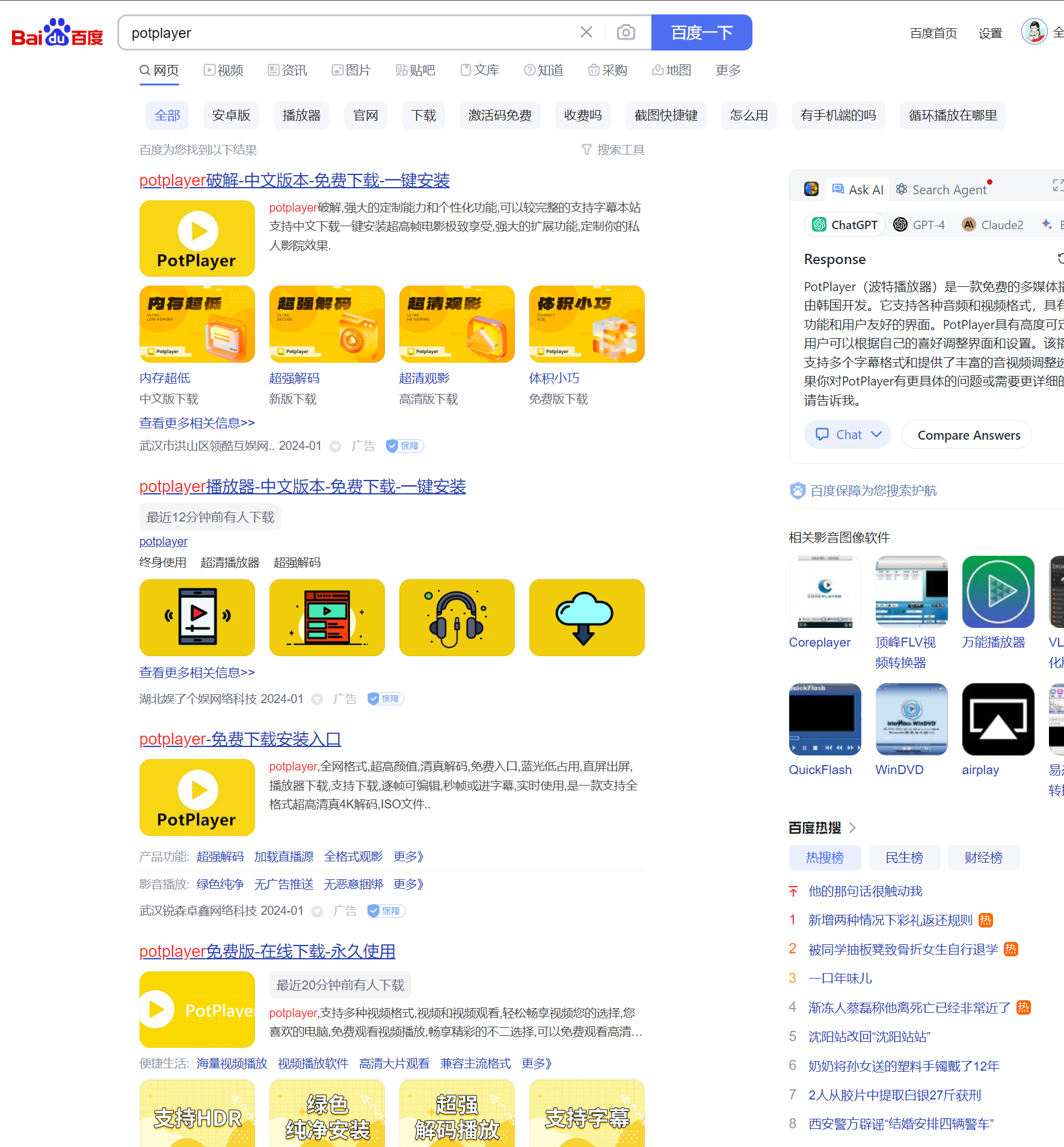
Task: Click the headphones icon tile
Action: (x=457, y=618)
